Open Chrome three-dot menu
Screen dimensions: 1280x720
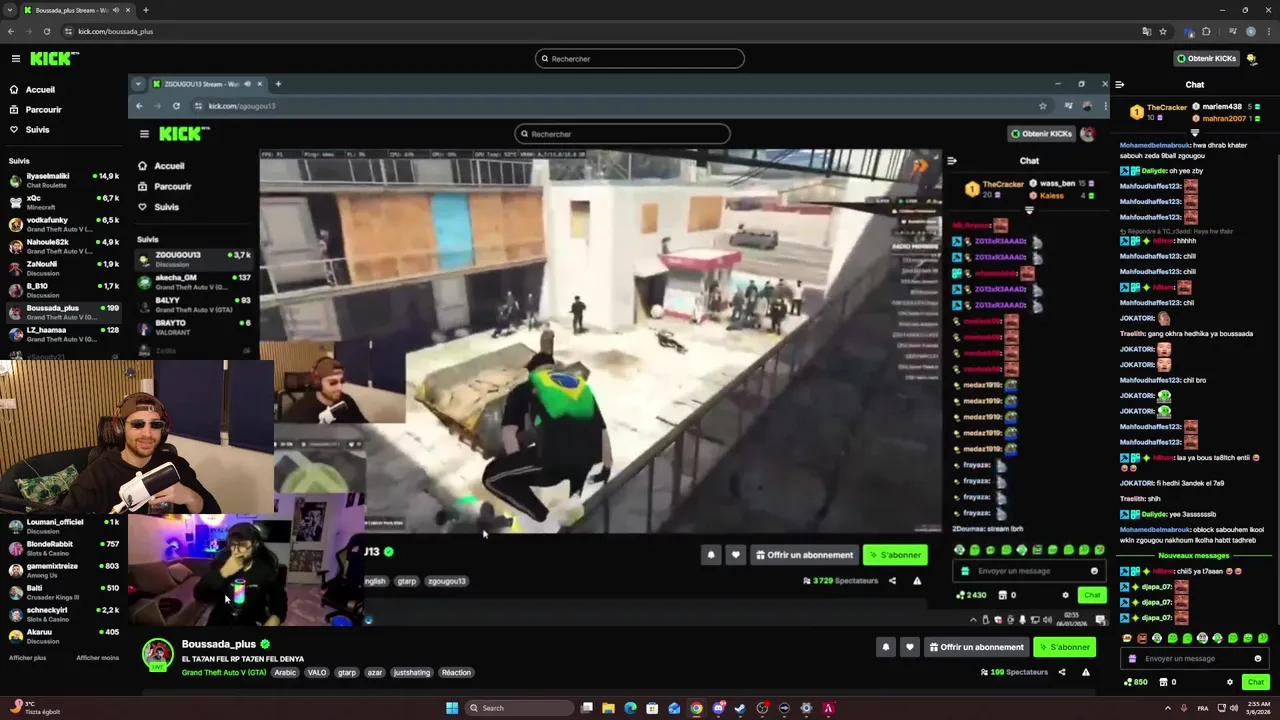tap(1269, 31)
